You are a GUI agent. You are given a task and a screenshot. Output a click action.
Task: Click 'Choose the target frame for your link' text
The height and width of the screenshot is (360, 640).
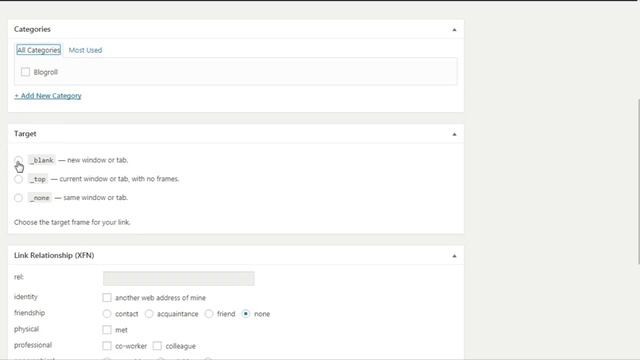pos(72,222)
